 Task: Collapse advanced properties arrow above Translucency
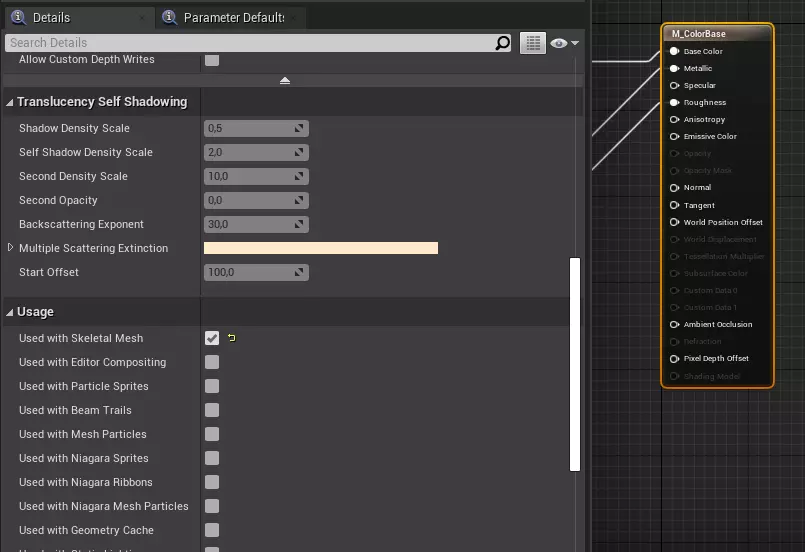click(285, 80)
